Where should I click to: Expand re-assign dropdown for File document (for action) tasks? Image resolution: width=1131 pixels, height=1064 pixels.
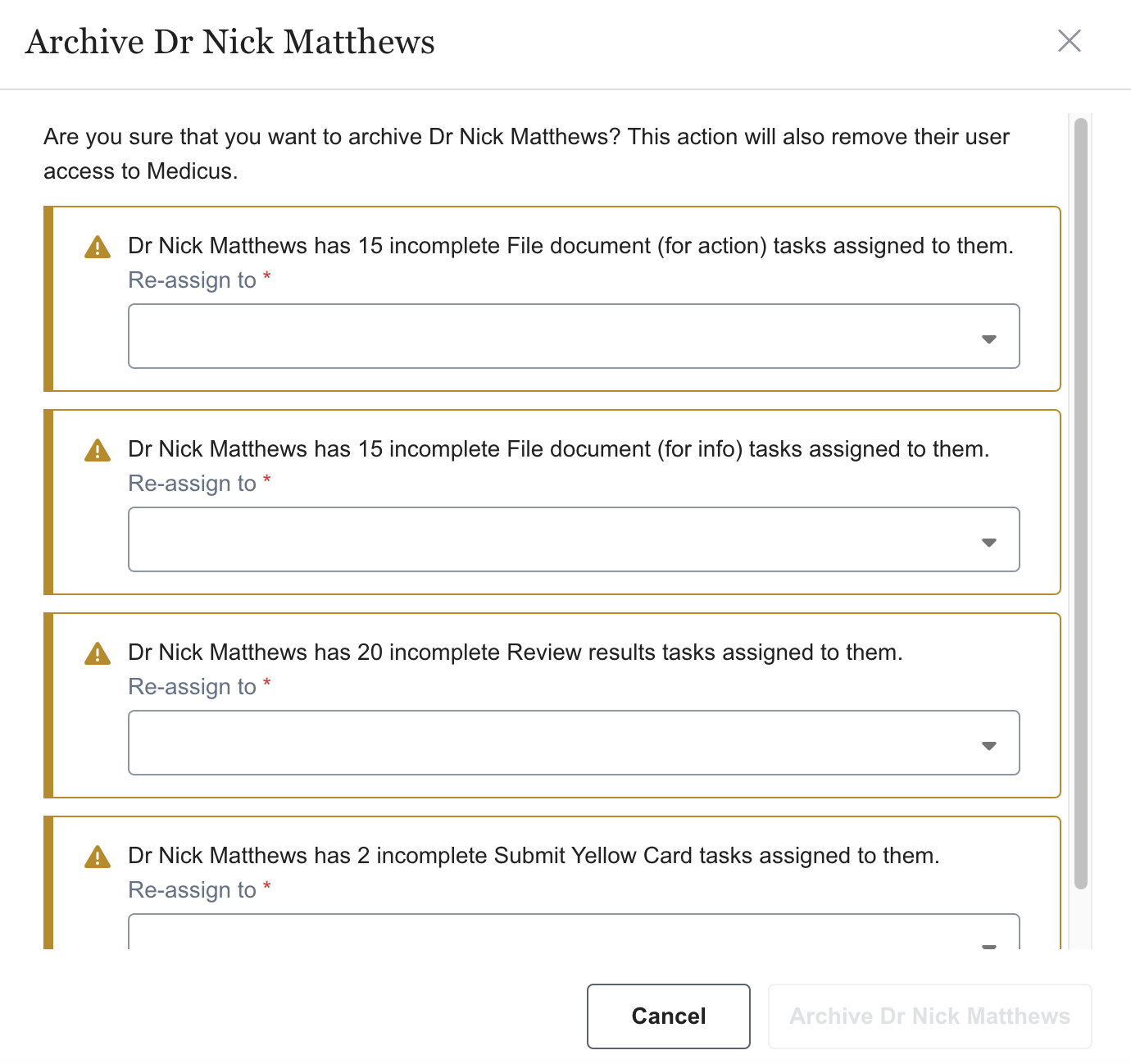click(574, 336)
